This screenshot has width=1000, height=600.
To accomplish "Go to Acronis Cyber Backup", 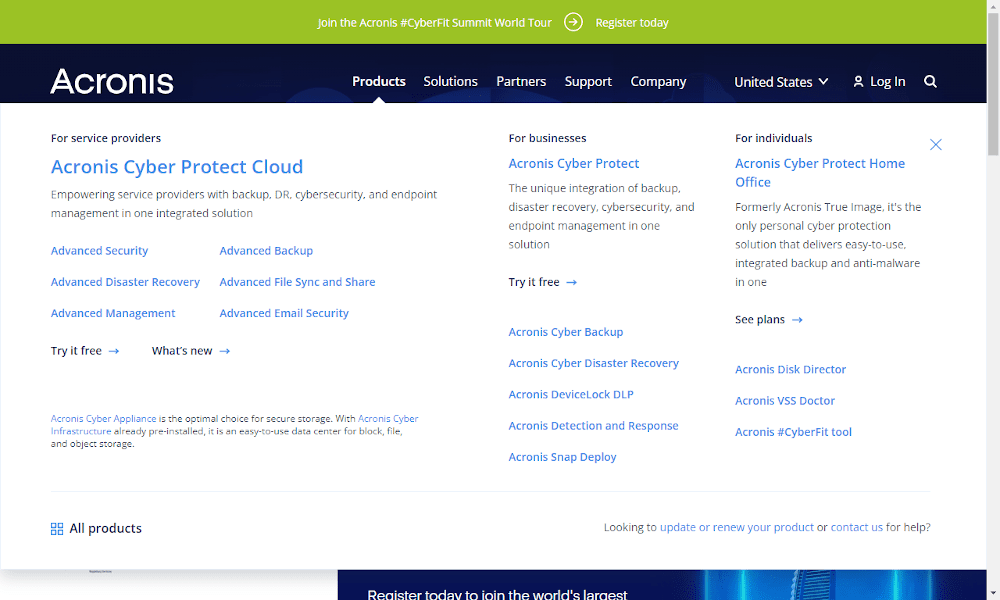I will [x=566, y=332].
